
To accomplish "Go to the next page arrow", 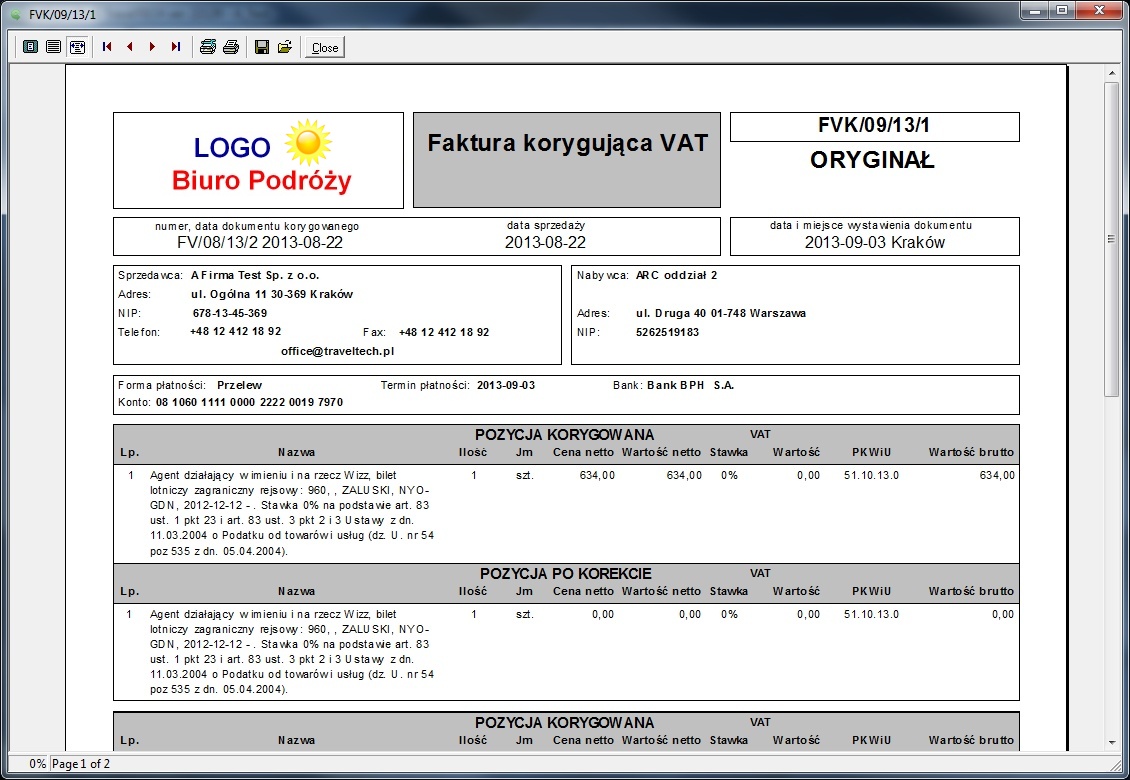I will (x=152, y=47).
